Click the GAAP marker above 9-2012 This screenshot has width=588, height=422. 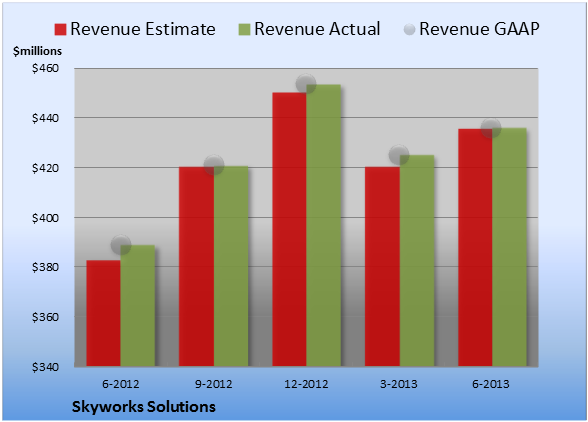[214, 165]
